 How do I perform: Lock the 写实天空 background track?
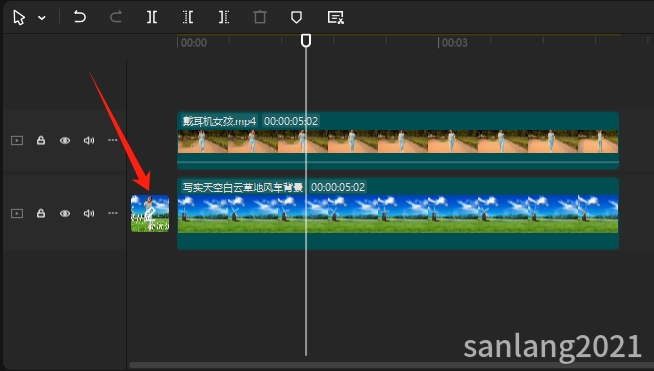point(41,213)
